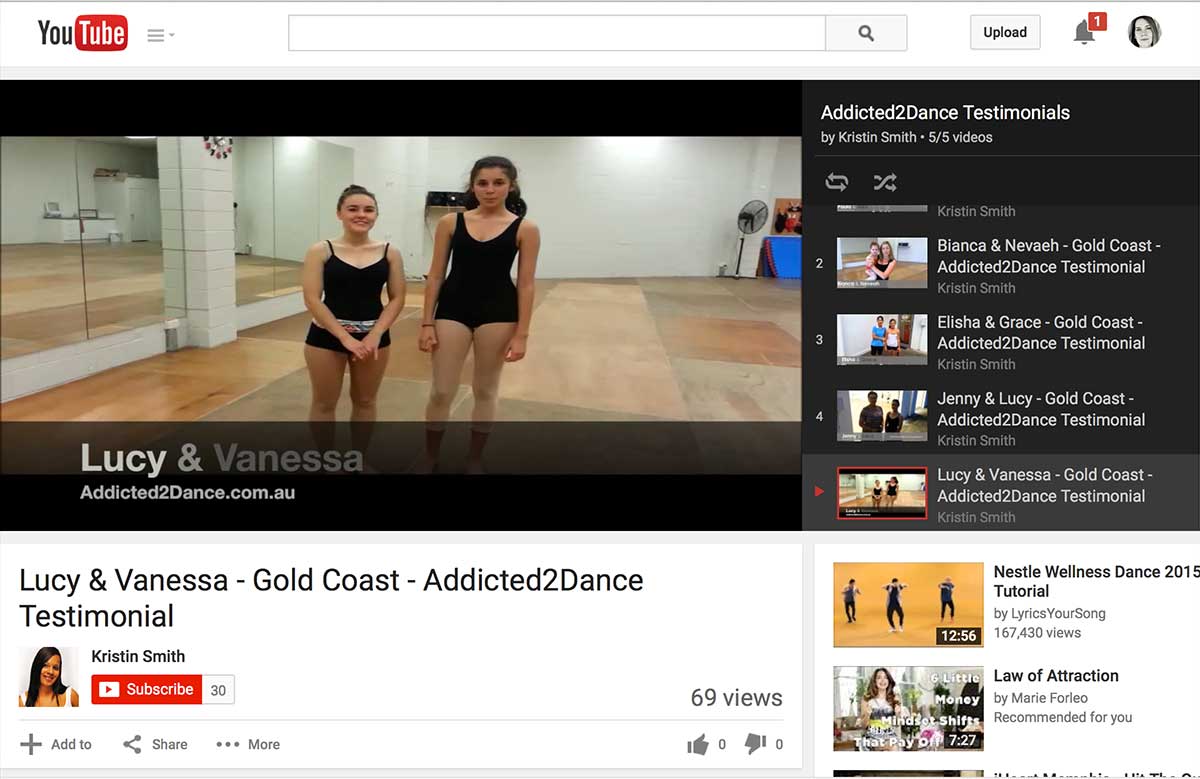Click LyricsYourSong channel name

1060,613
